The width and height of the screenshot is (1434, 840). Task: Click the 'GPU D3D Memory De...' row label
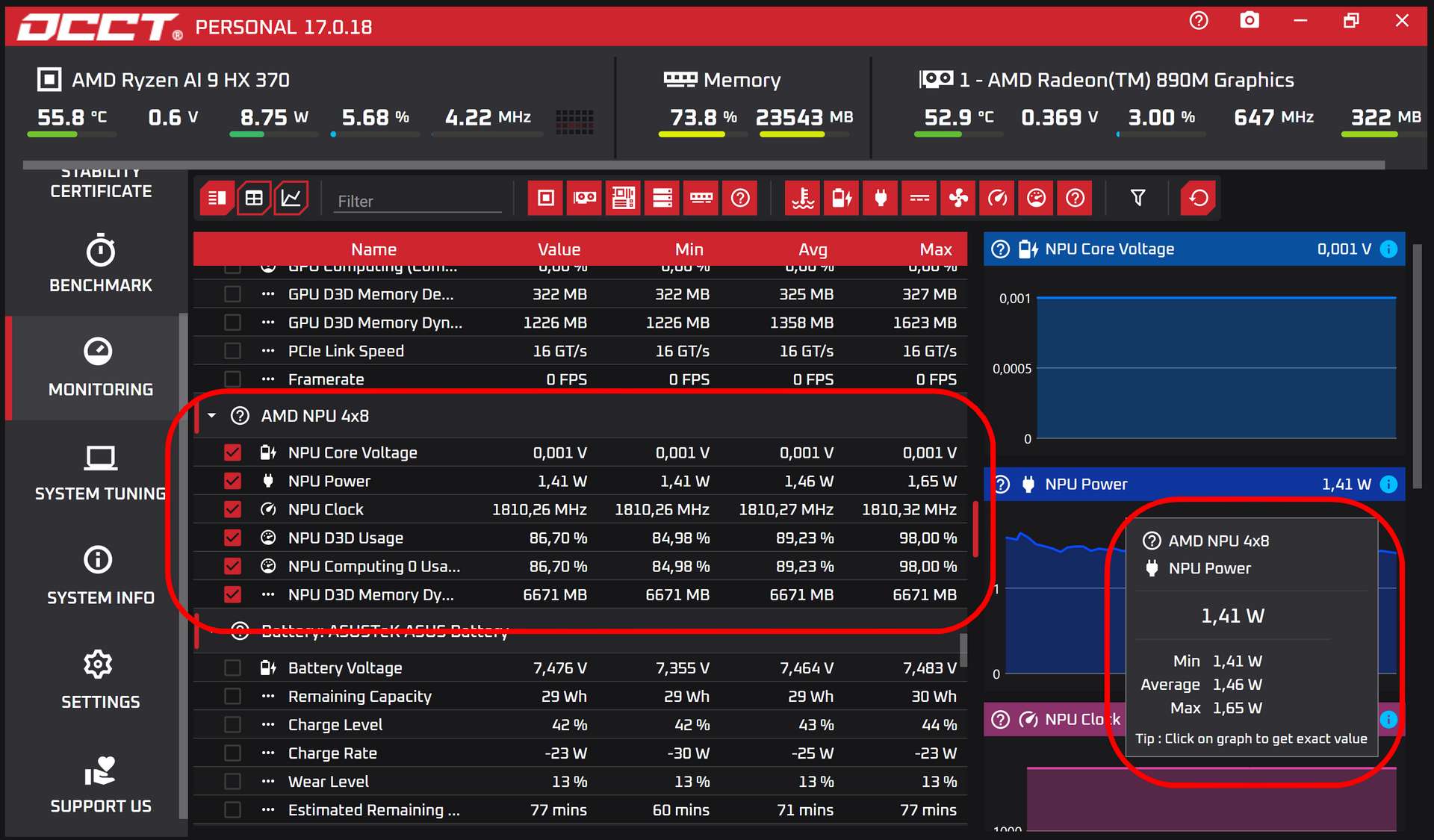click(x=371, y=294)
